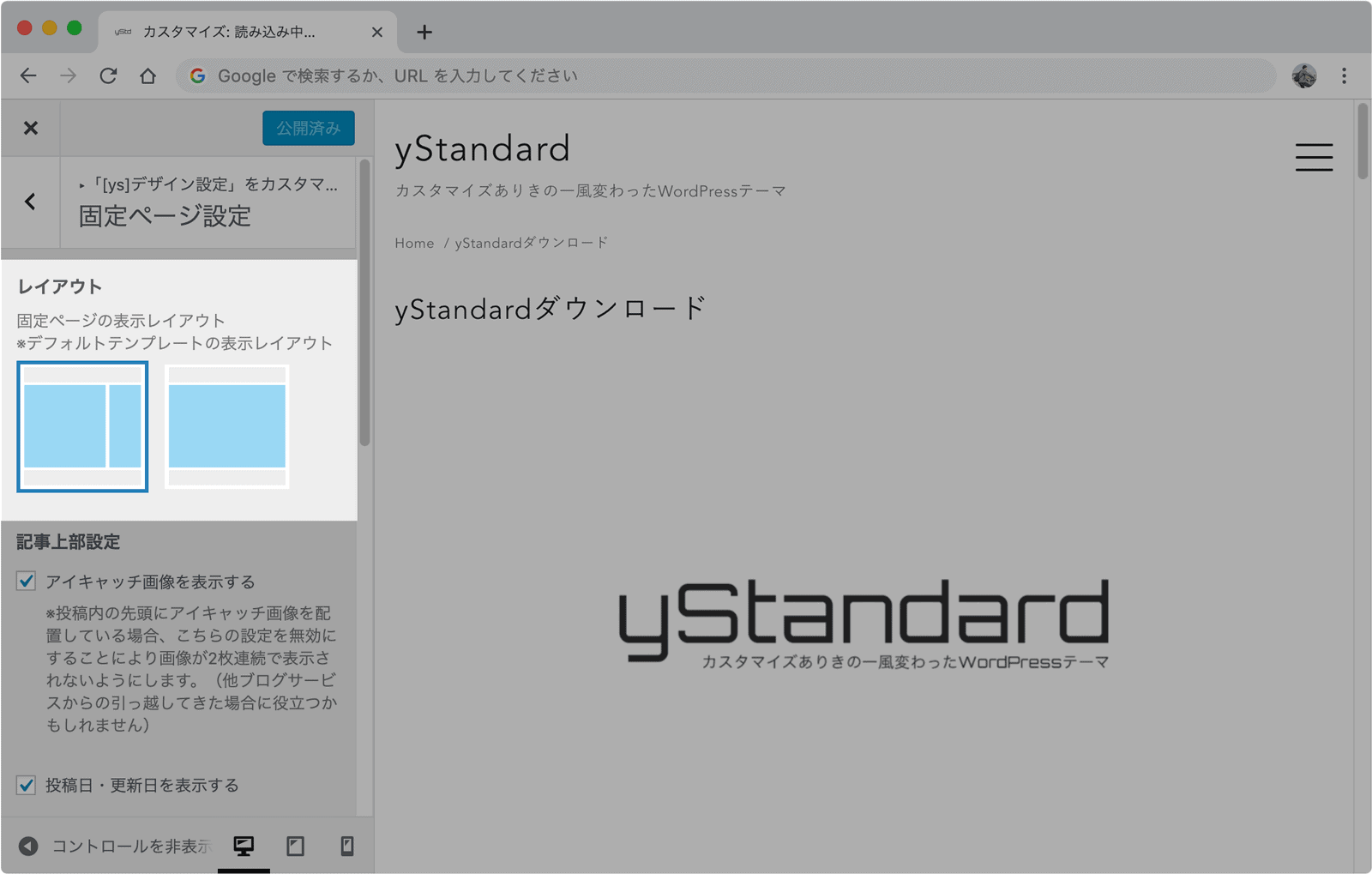The width and height of the screenshot is (1372, 874).
Task: Click Home breadcrumb link
Action: tap(414, 244)
